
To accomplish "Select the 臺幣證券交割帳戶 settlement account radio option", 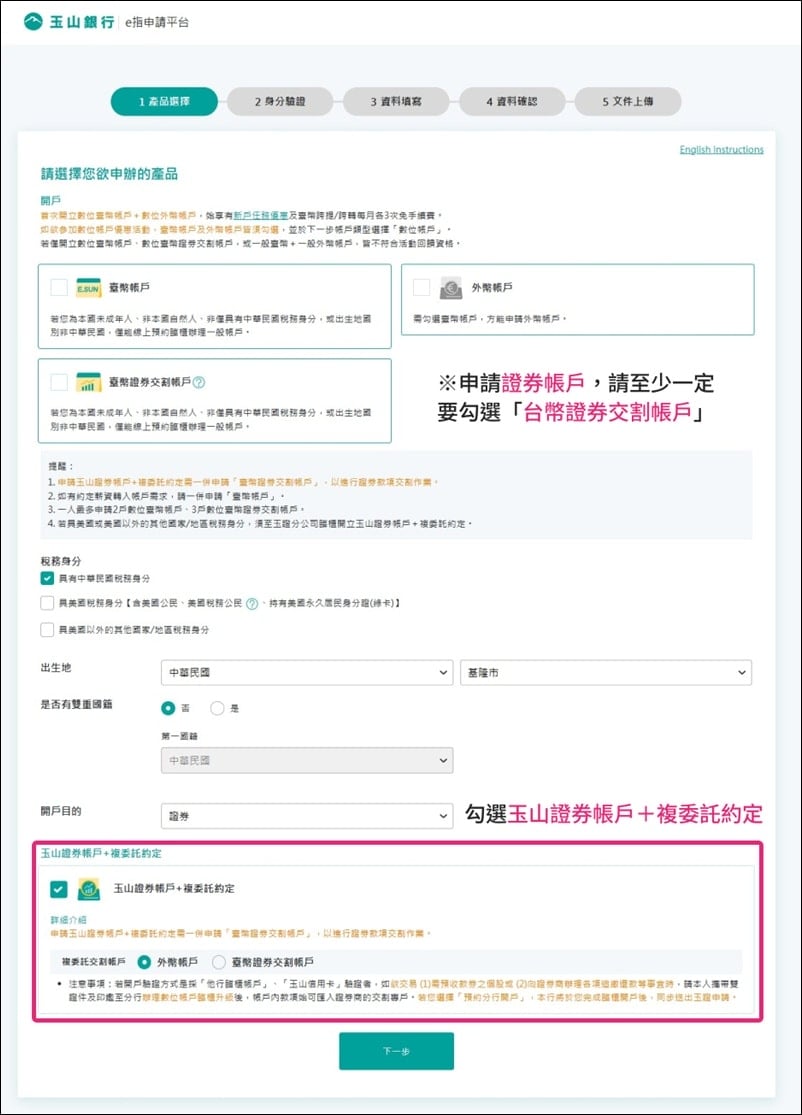I will tap(218, 962).
